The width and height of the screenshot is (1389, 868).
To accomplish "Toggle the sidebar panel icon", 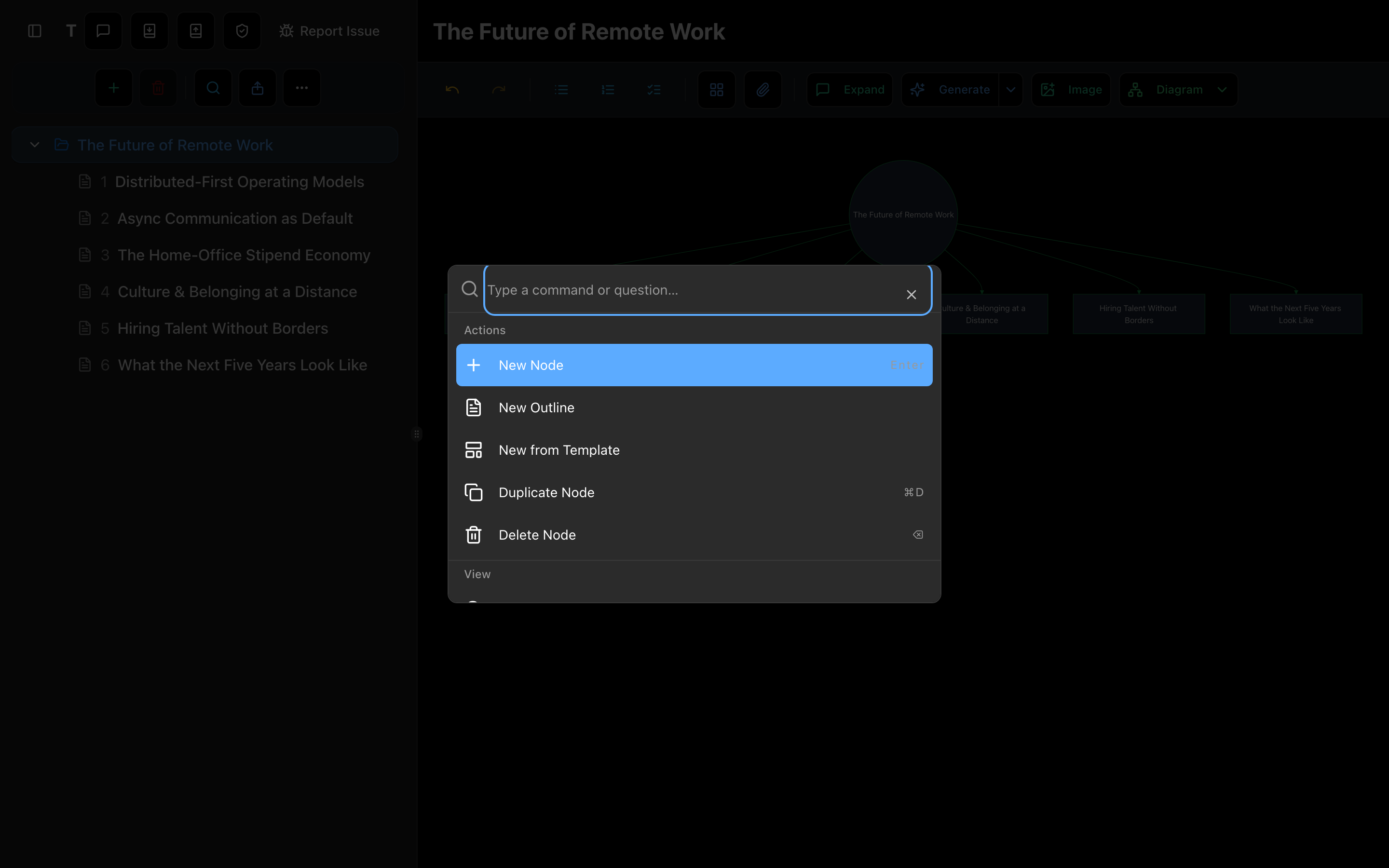I will [x=34, y=31].
